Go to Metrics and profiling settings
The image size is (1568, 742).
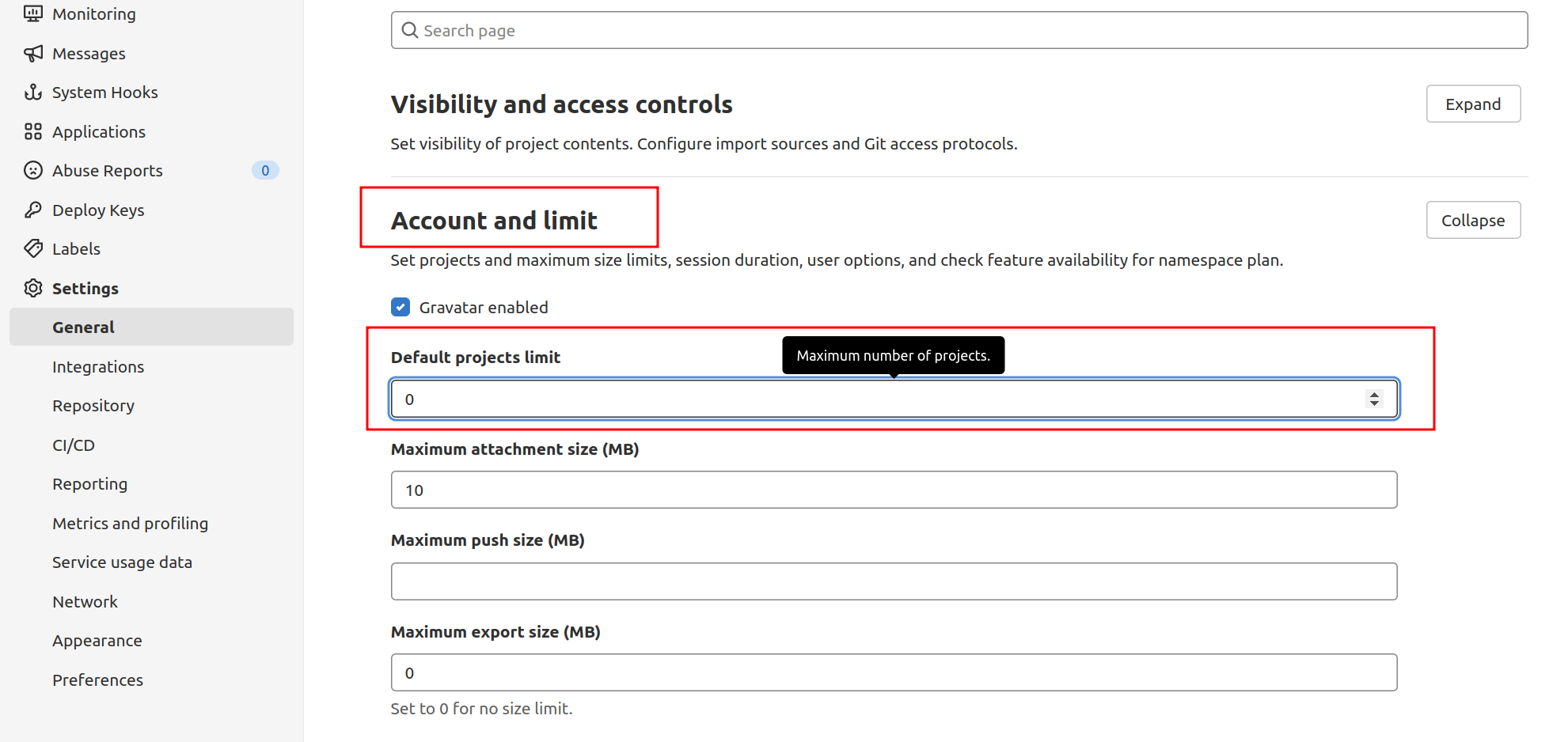coord(130,524)
